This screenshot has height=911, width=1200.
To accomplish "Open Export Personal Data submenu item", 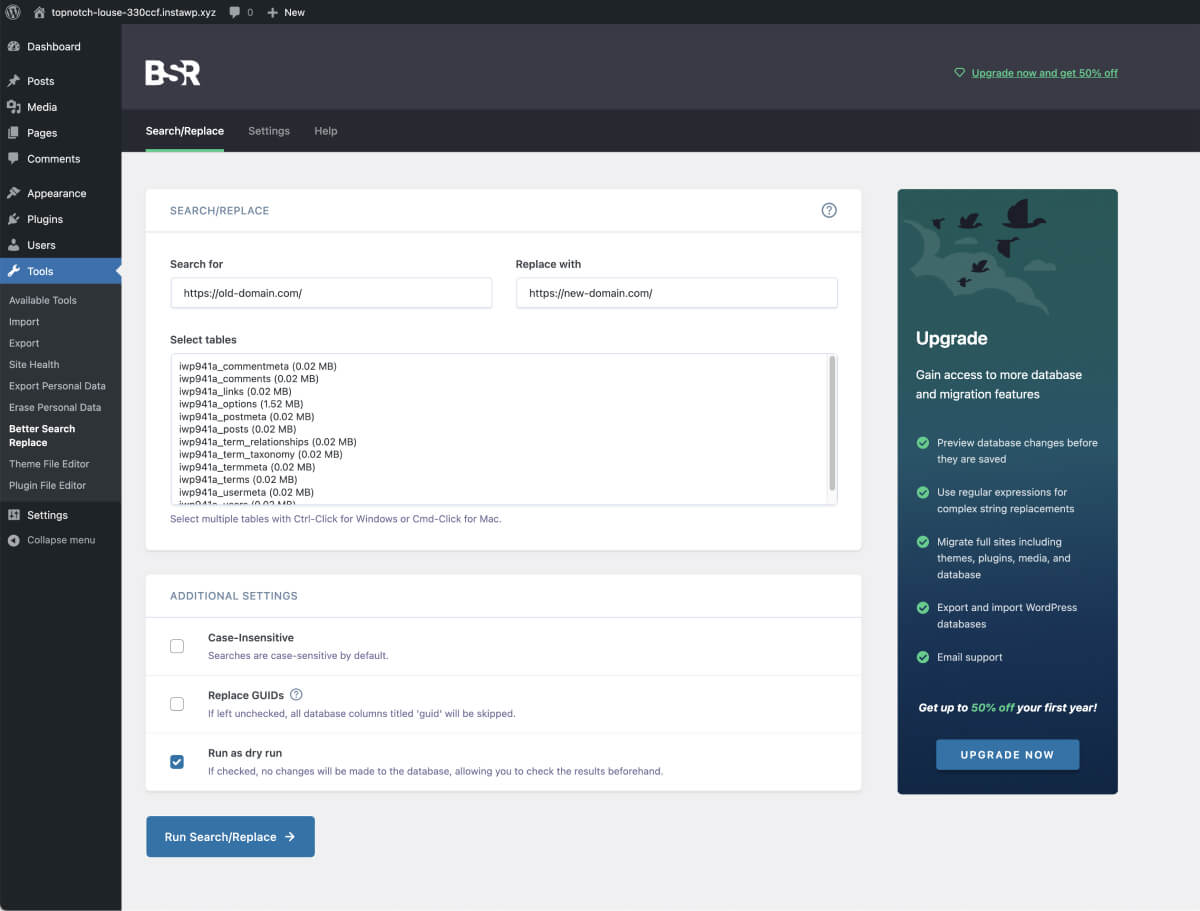I will point(57,386).
